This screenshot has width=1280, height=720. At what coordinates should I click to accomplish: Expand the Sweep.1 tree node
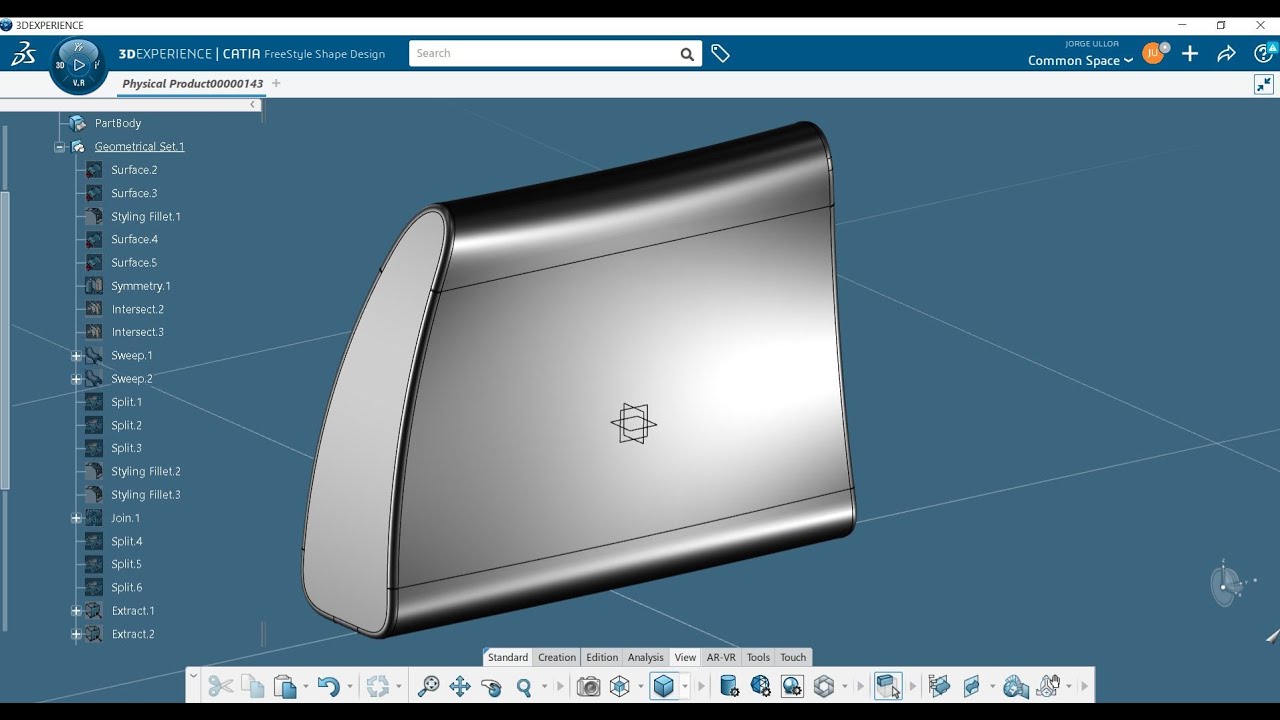[76, 356]
